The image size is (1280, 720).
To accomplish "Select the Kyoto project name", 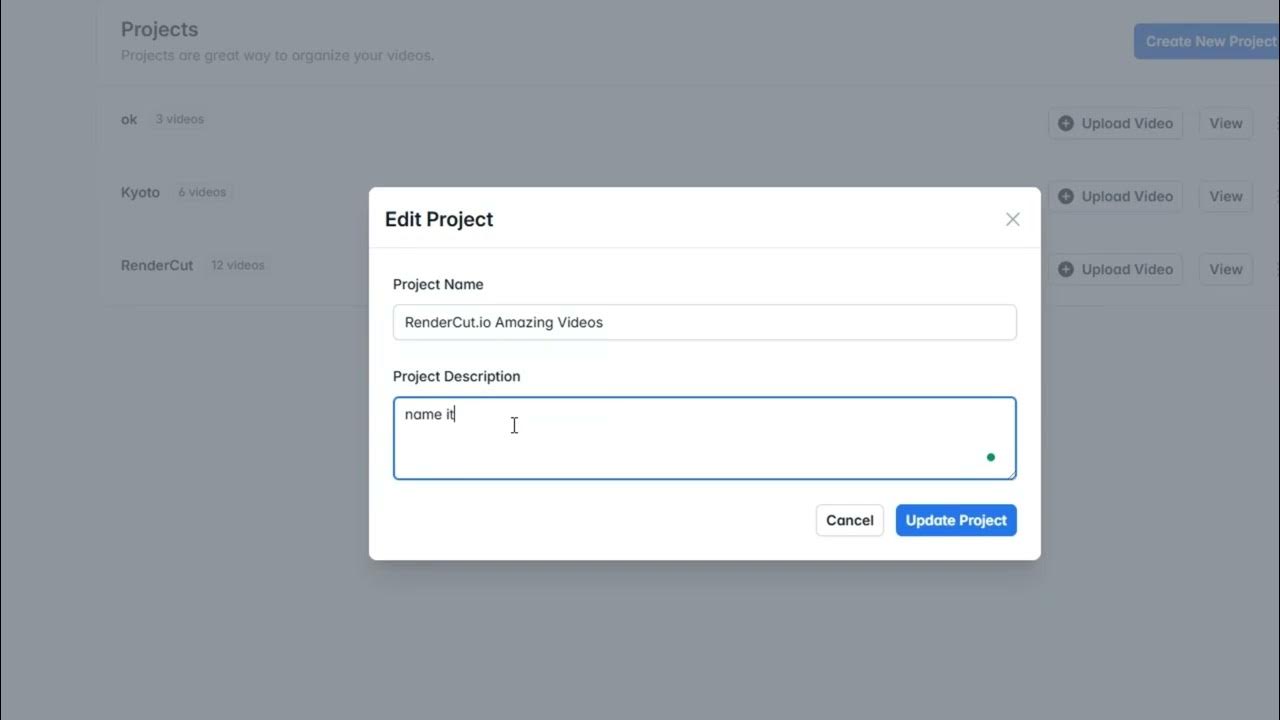I will coord(140,192).
